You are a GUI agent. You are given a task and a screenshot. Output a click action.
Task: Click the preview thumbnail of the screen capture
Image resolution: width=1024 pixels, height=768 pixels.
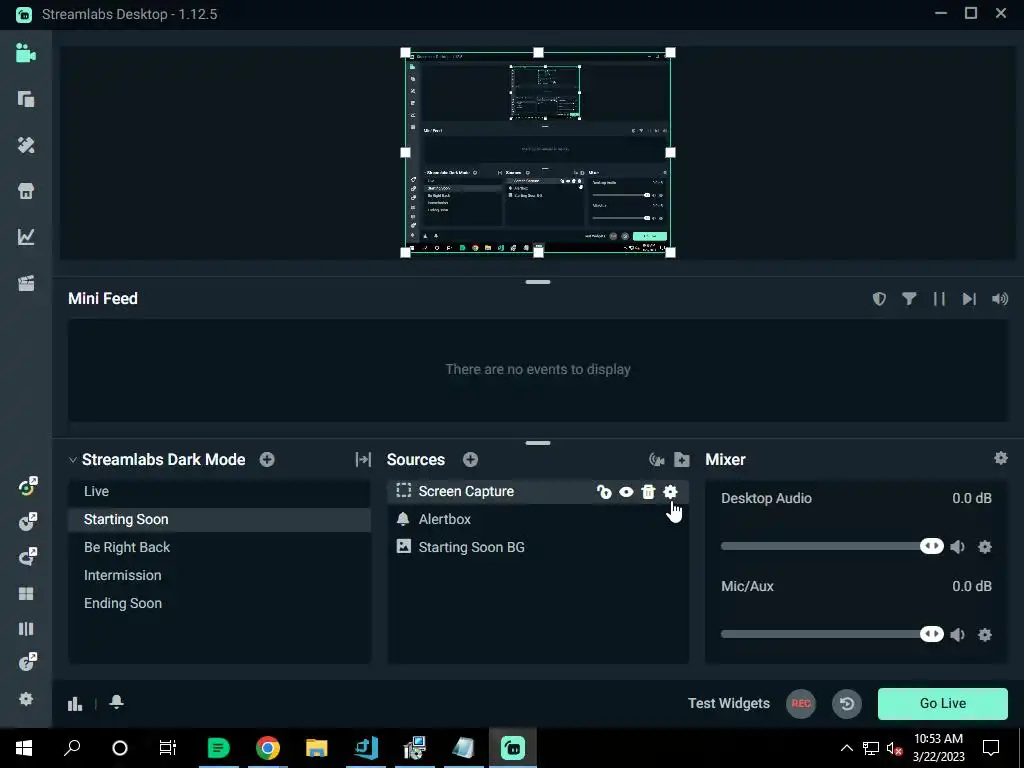[x=538, y=152]
